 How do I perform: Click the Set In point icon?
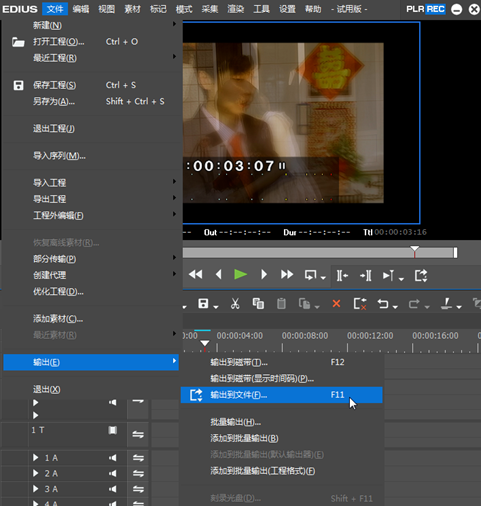342,276
